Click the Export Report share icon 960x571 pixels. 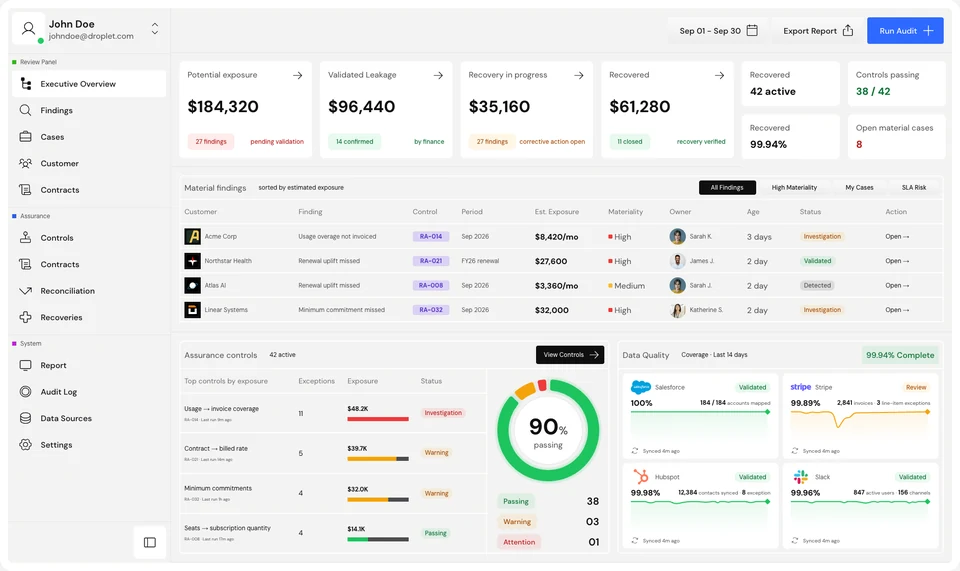pyautogui.click(x=848, y=30)
